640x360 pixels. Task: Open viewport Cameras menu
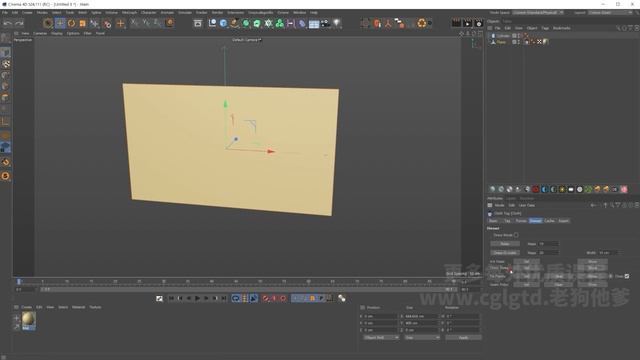pos(40,33)
